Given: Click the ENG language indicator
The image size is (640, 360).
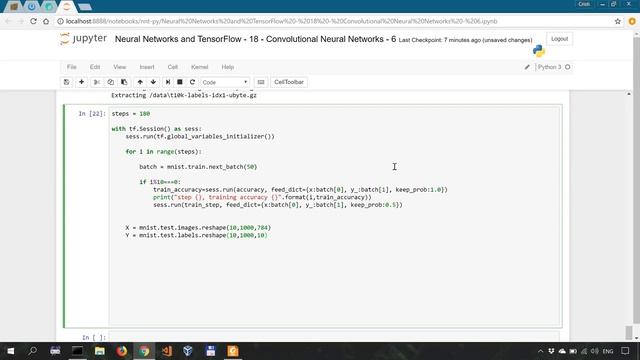Looking at the screenshot, I should pos(608,351).
